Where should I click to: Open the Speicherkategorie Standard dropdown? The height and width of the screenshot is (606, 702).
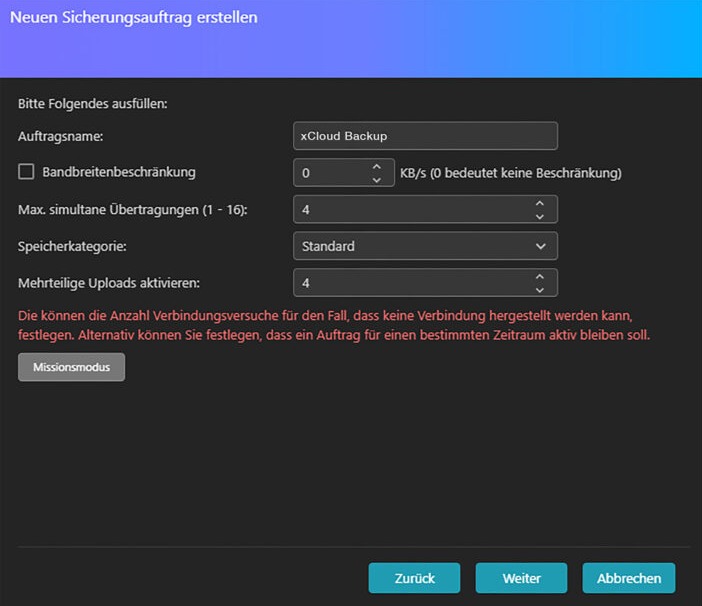(425, 246)
